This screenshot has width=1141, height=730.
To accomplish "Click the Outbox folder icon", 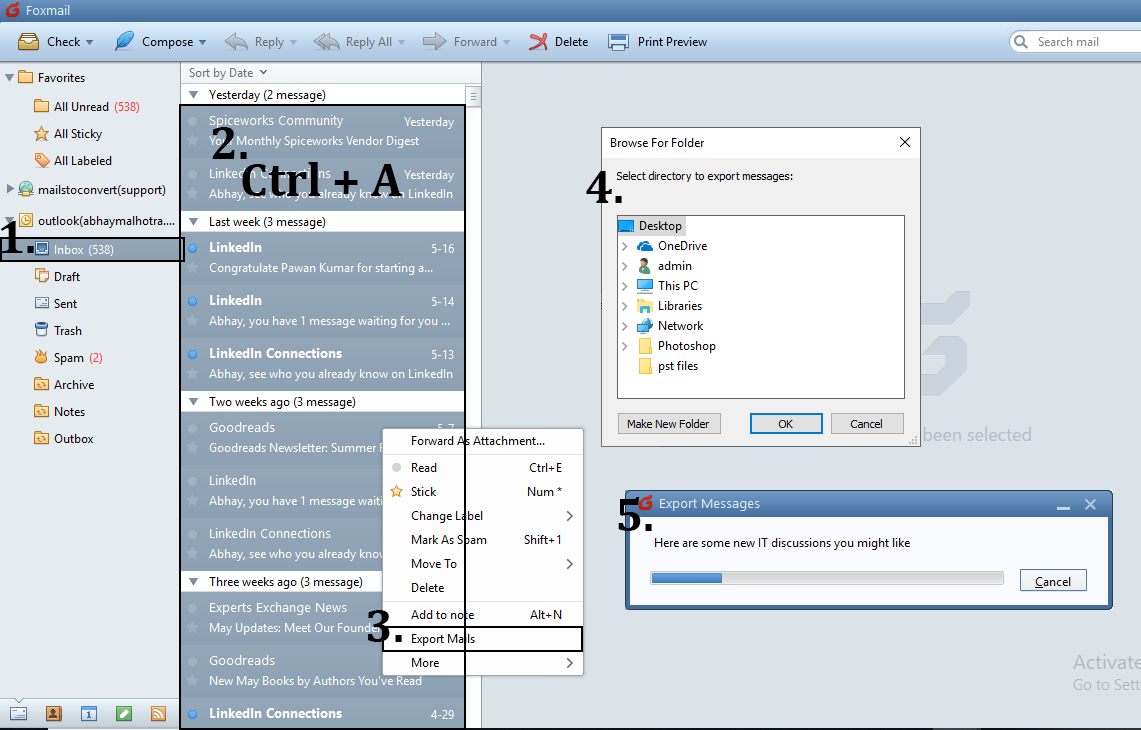I will click(41, 438).
